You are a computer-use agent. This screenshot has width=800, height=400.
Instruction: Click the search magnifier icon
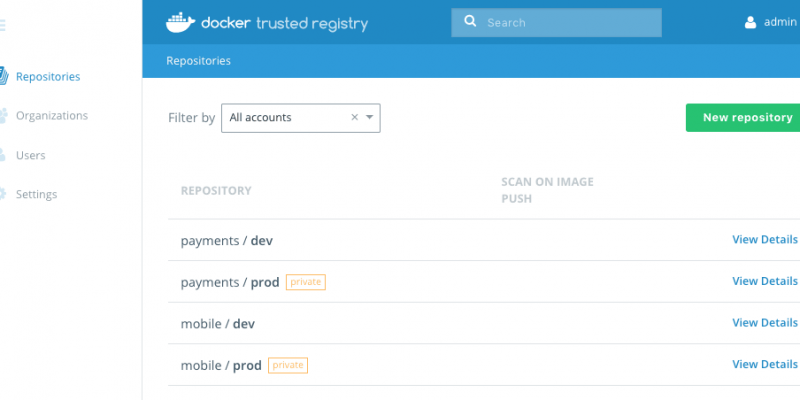pyautogui.click(x=470, y=21)
